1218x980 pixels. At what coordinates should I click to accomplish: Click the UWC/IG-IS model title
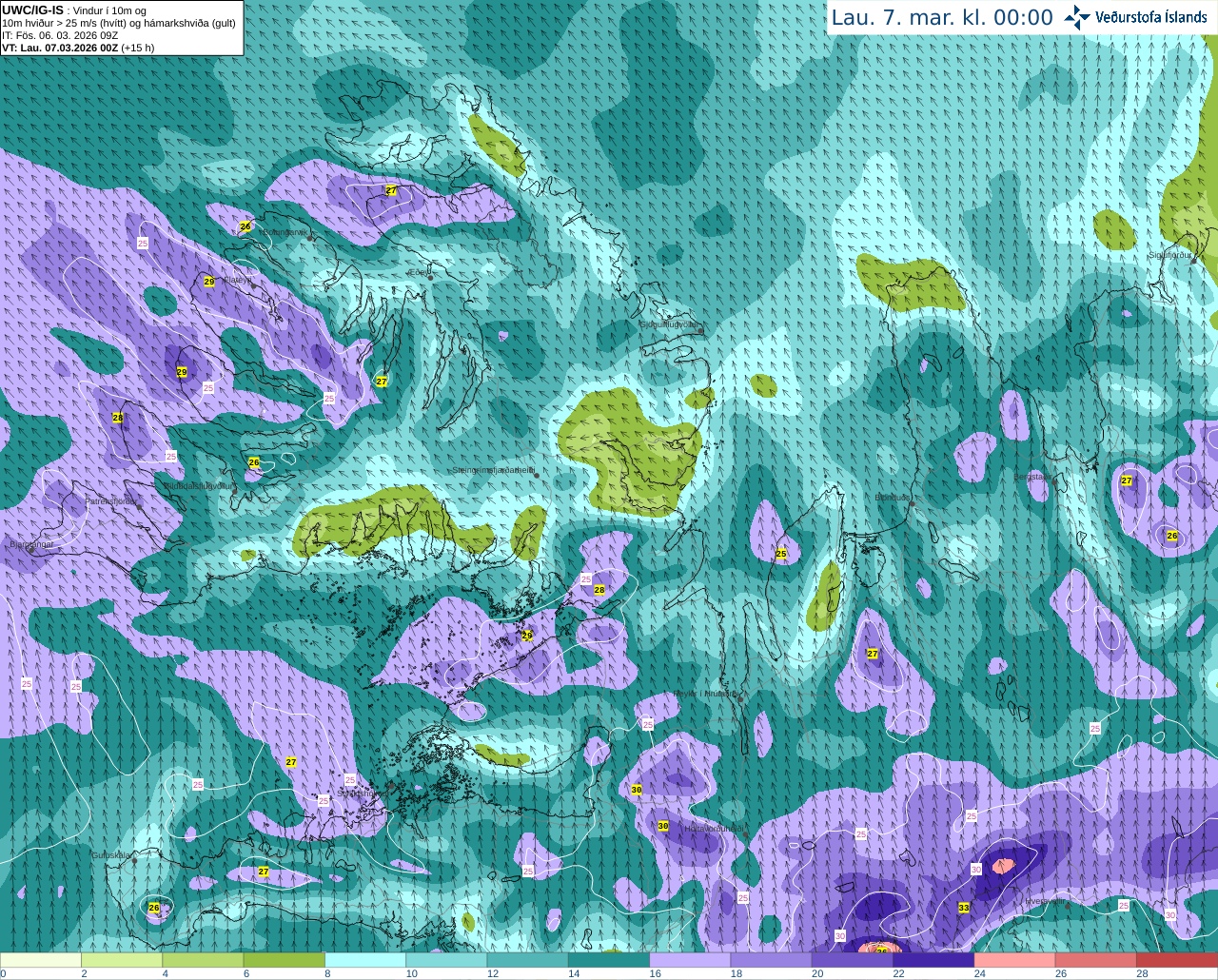click(x=33, y=10)
